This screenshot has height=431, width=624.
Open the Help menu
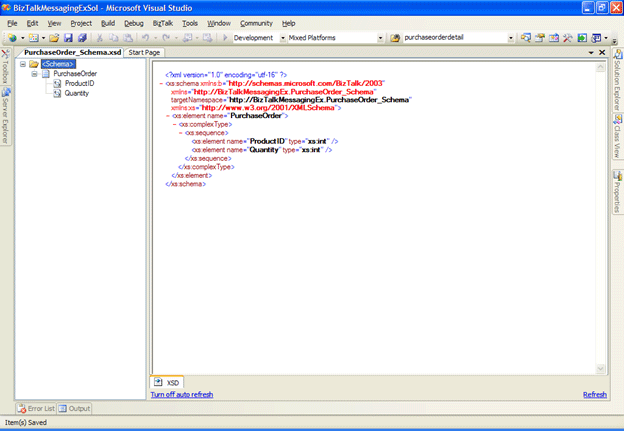tap(289, 23)
